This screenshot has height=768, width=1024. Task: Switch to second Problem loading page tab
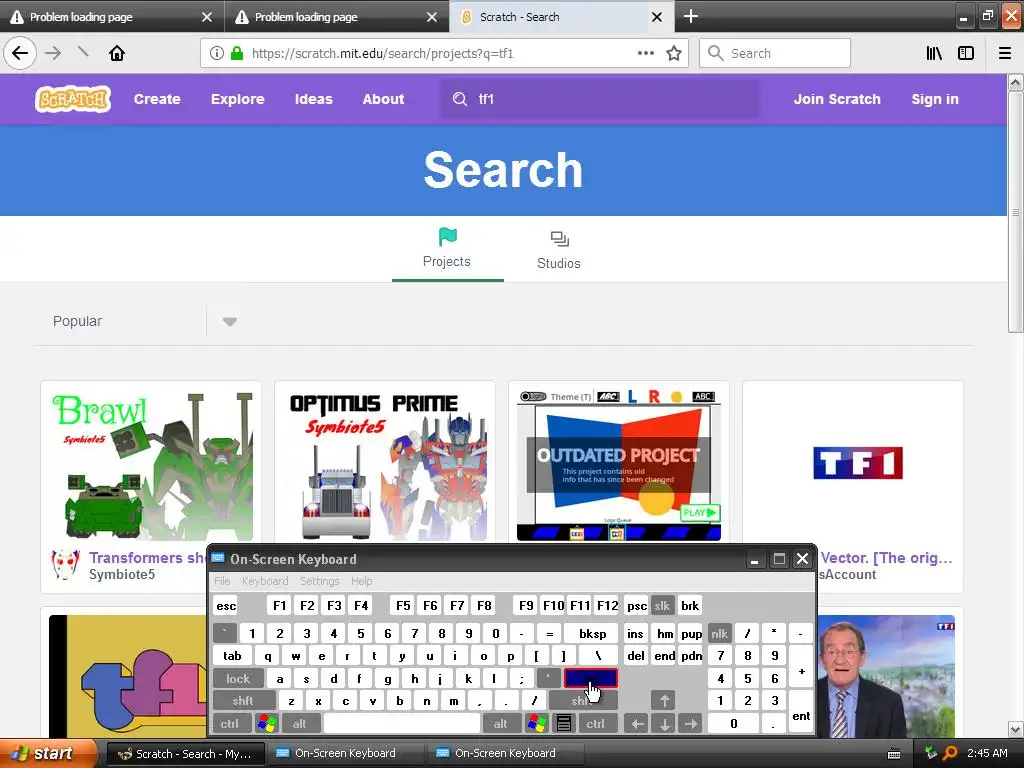tap(337, 17)
